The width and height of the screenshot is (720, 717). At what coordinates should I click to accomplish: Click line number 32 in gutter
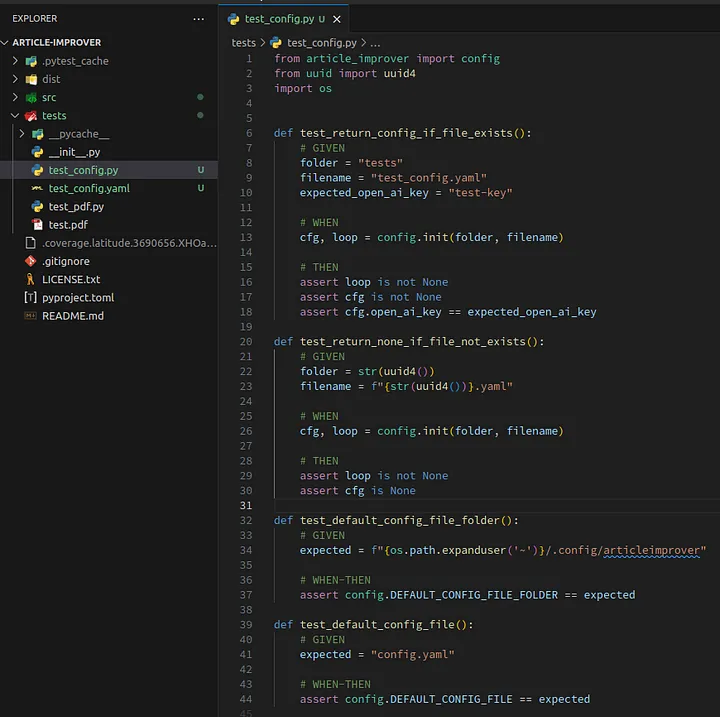(x=246, y=520)
